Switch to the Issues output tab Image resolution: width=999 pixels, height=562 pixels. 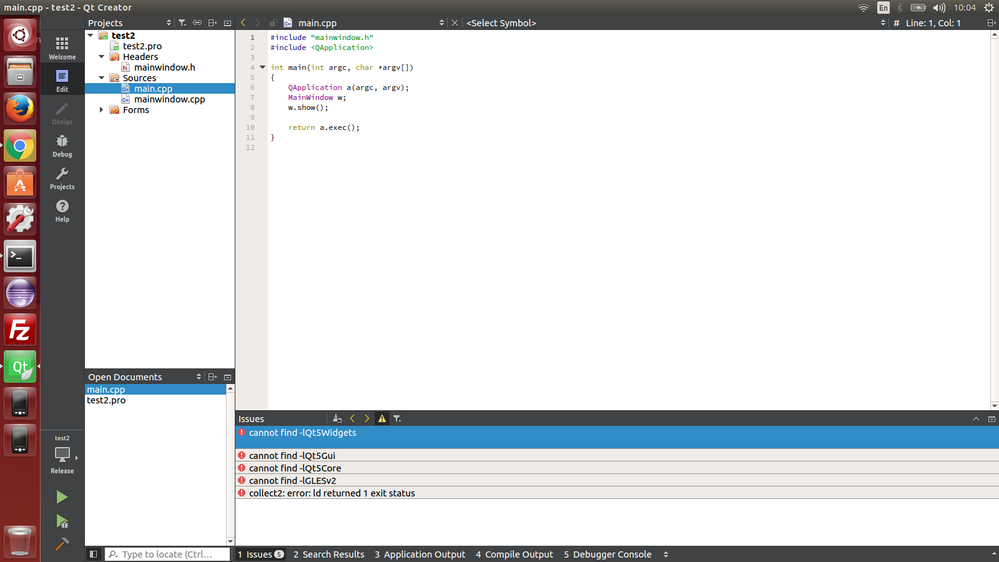[260, 554]
